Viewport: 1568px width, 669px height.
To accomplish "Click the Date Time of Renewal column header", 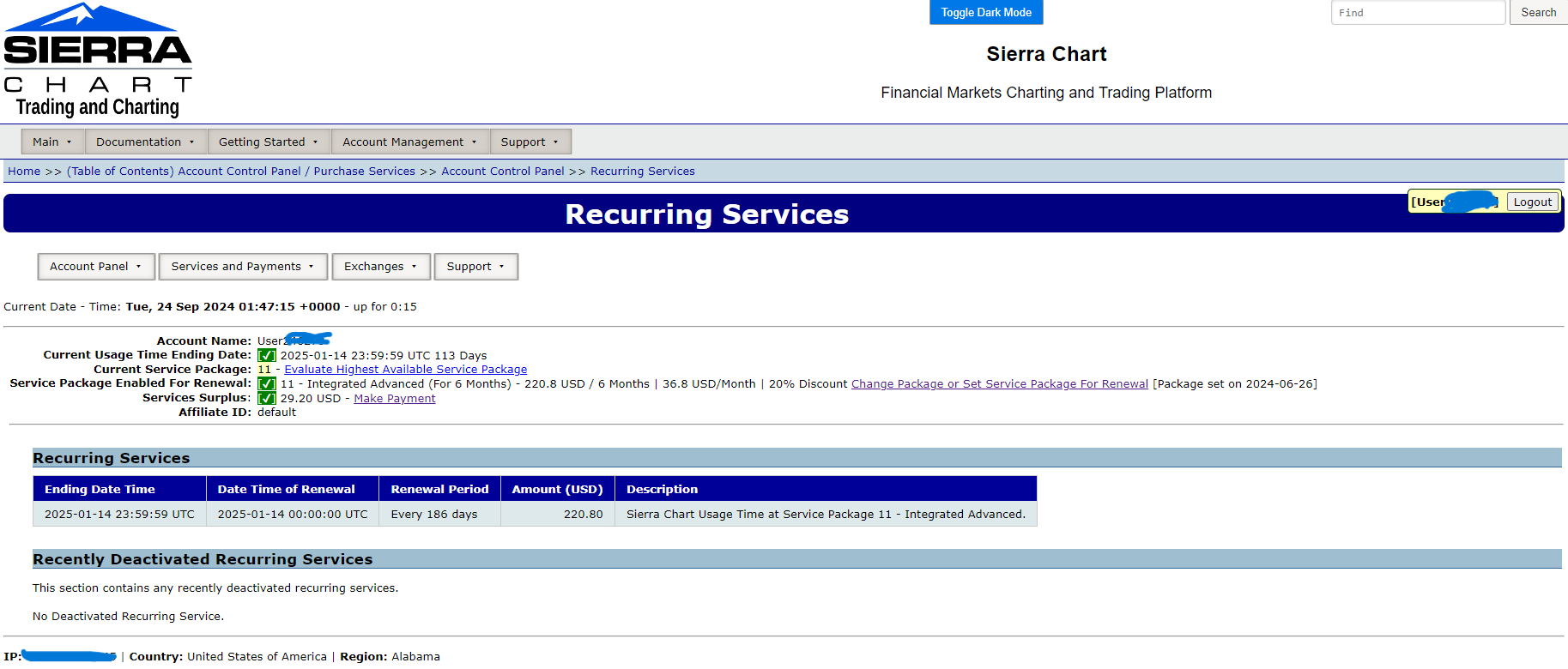I will point(293,489).
